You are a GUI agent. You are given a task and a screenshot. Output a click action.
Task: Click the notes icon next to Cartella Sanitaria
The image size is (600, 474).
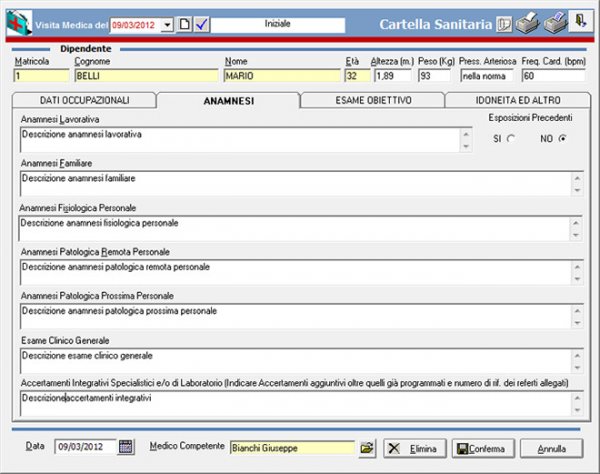point(503,22)
